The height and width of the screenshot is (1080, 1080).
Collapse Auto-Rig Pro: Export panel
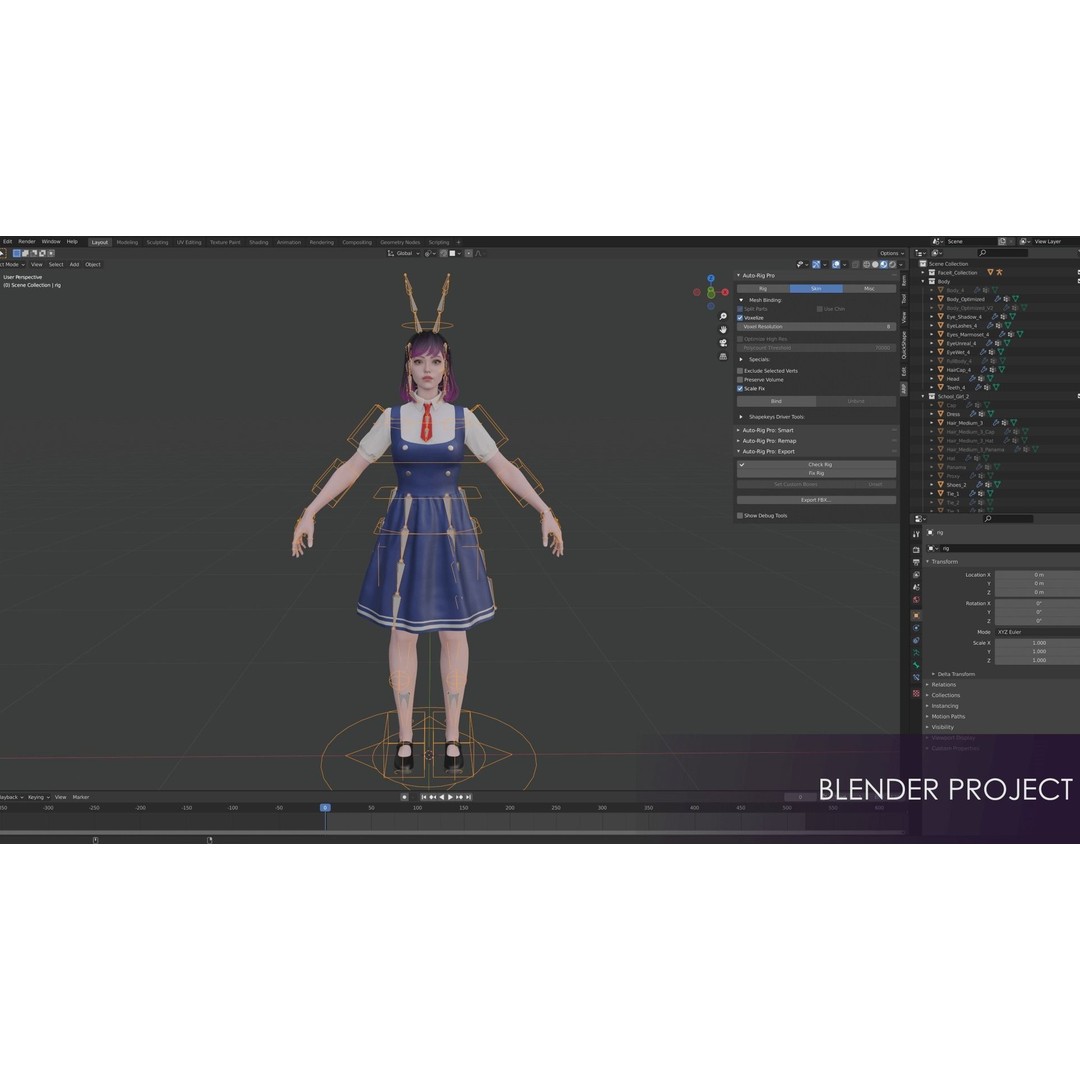(x=738, y=451)
